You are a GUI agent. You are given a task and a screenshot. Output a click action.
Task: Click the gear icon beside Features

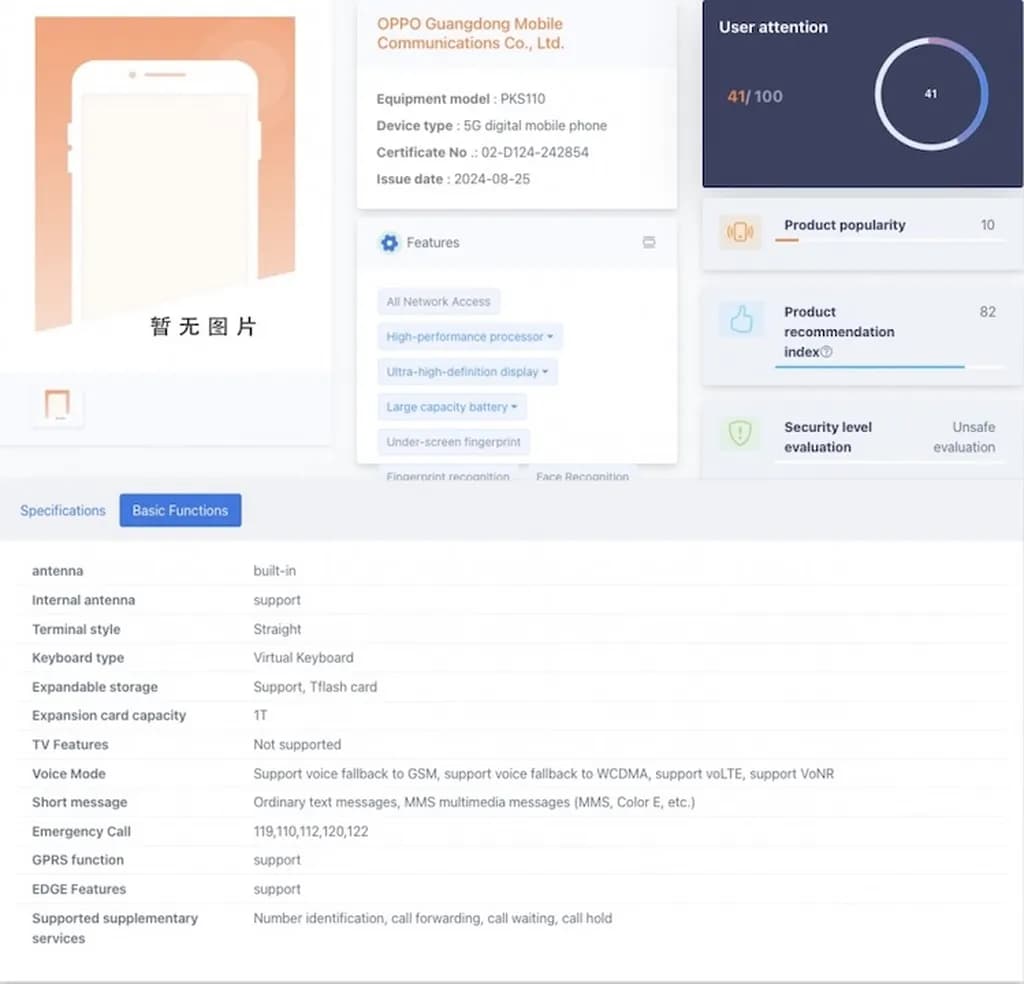[389, 243]
